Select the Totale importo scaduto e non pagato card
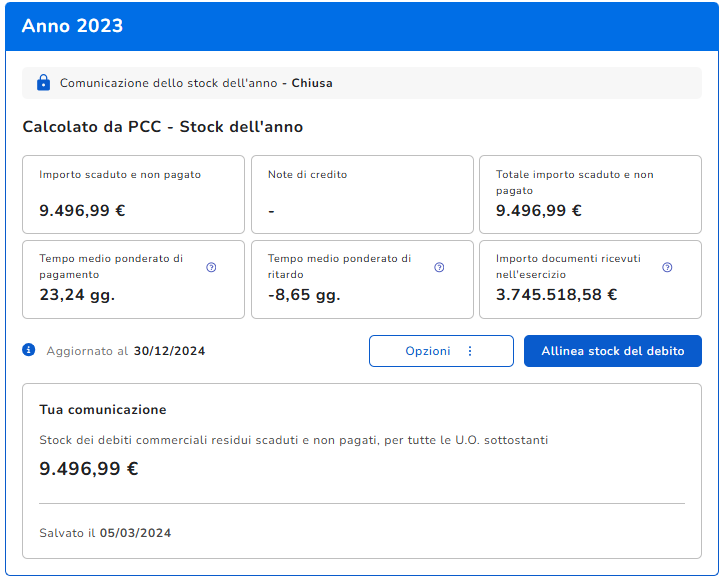The height and width of the screenshot is (581, 726). (x=590, y=194)
